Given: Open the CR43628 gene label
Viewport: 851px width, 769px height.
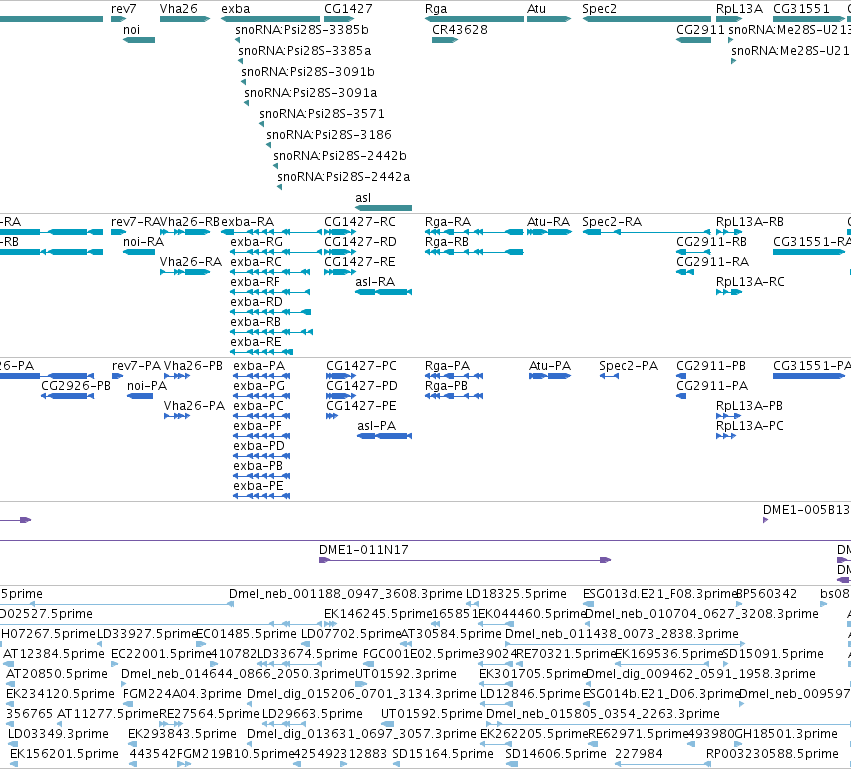Looking at the screenshot, I should click(x=460, y=29).
